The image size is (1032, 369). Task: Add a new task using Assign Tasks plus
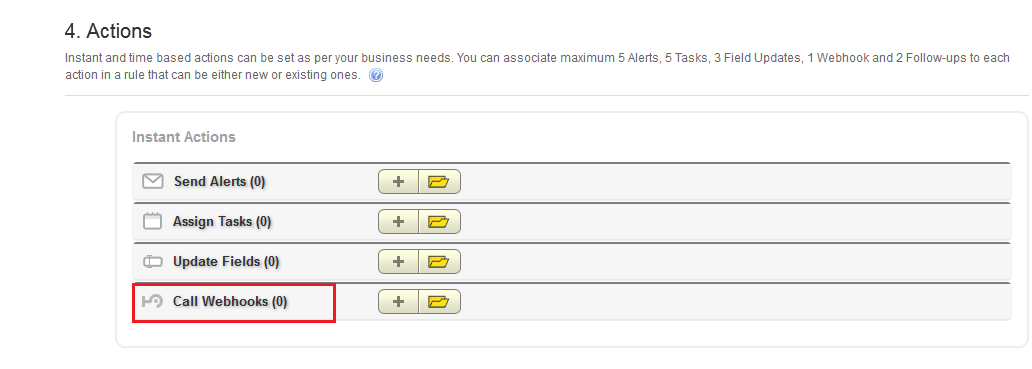click(398, 222)
